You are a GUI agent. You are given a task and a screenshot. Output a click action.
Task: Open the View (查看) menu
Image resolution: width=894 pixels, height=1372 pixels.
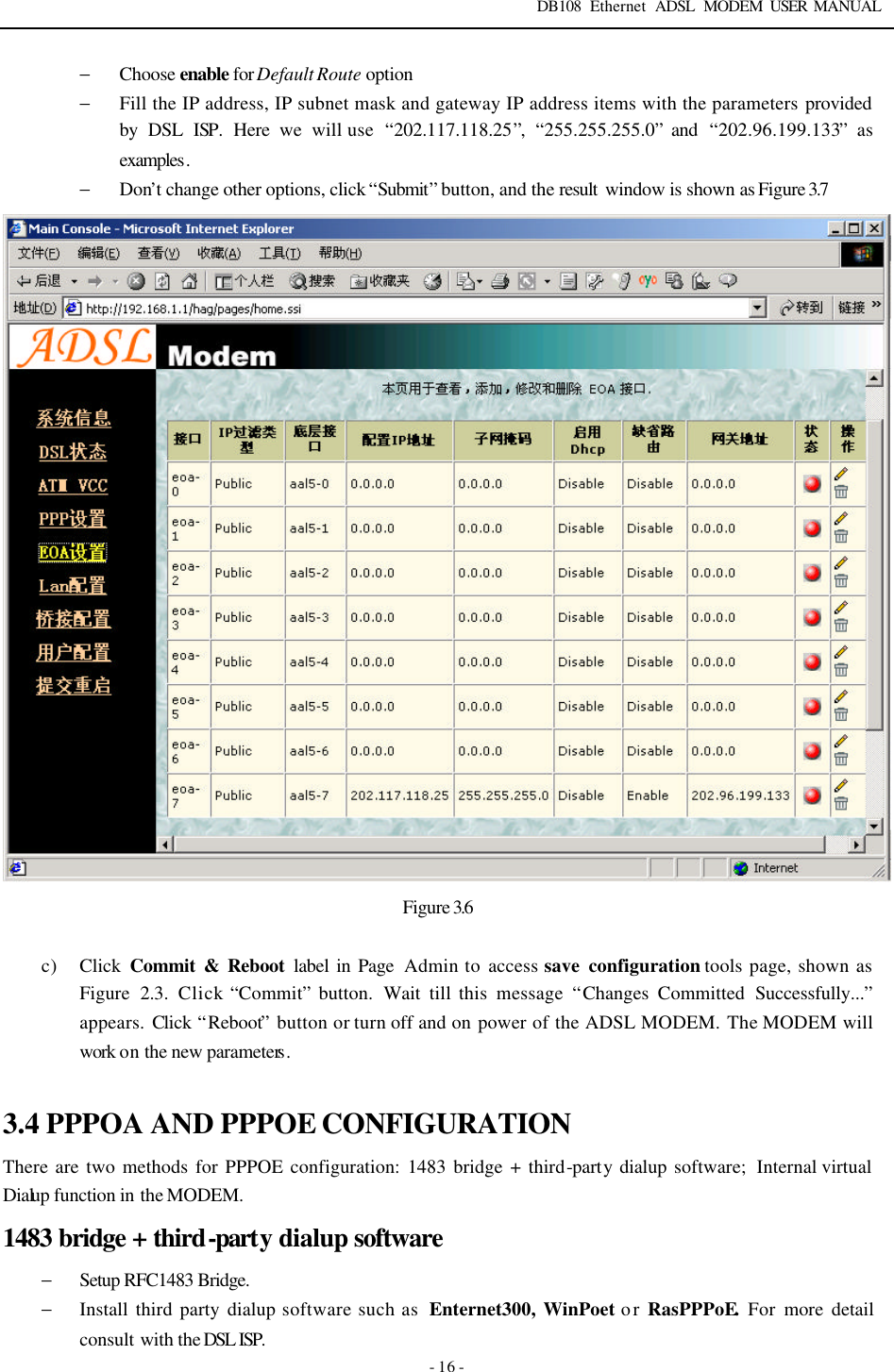tap(159, 253)
